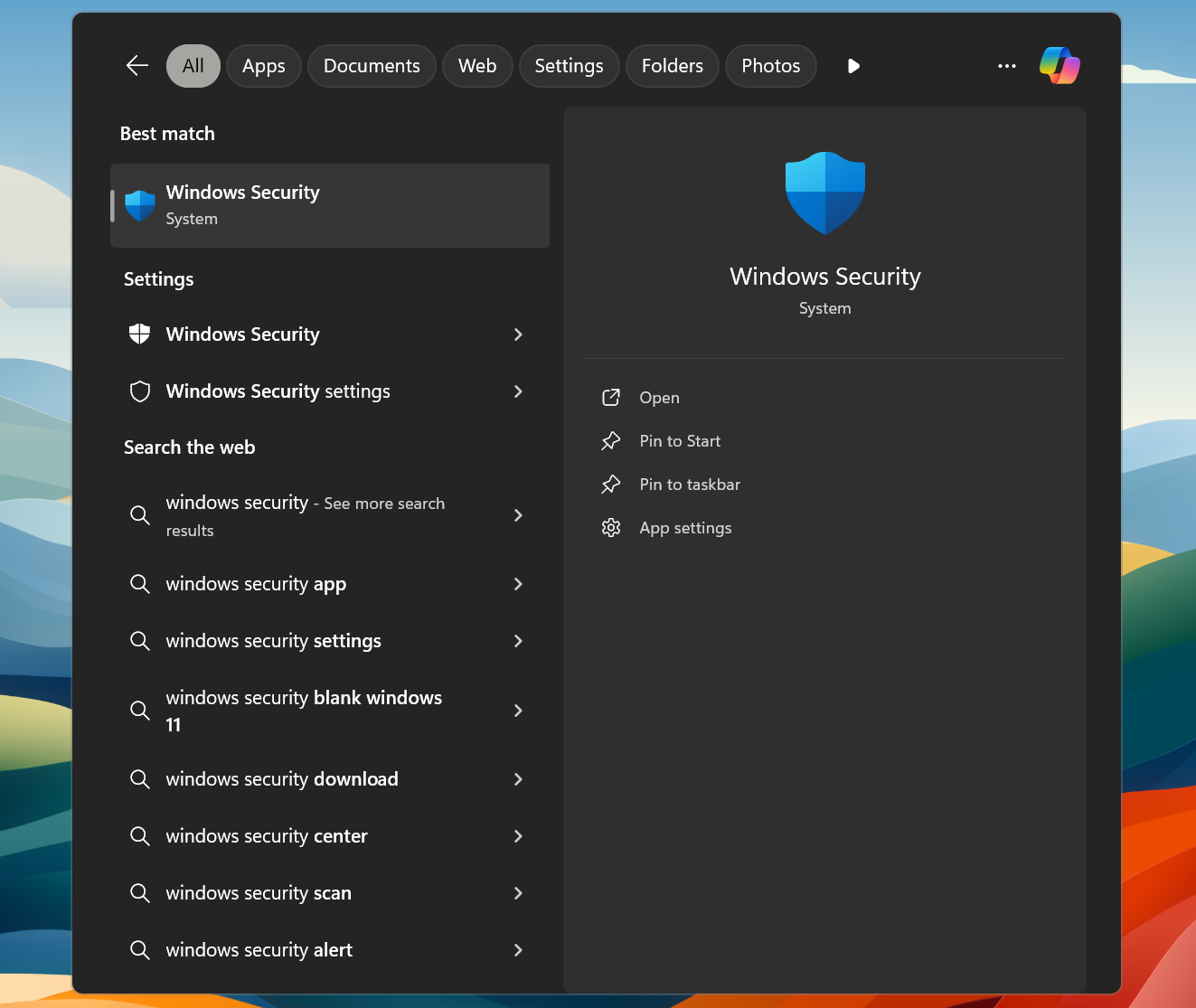Image resolution: width=1196 pixels, height=1008 pixels.
Task: Select lowercase 'windows security settings' web suggestion
Action: tap(273, 641)
